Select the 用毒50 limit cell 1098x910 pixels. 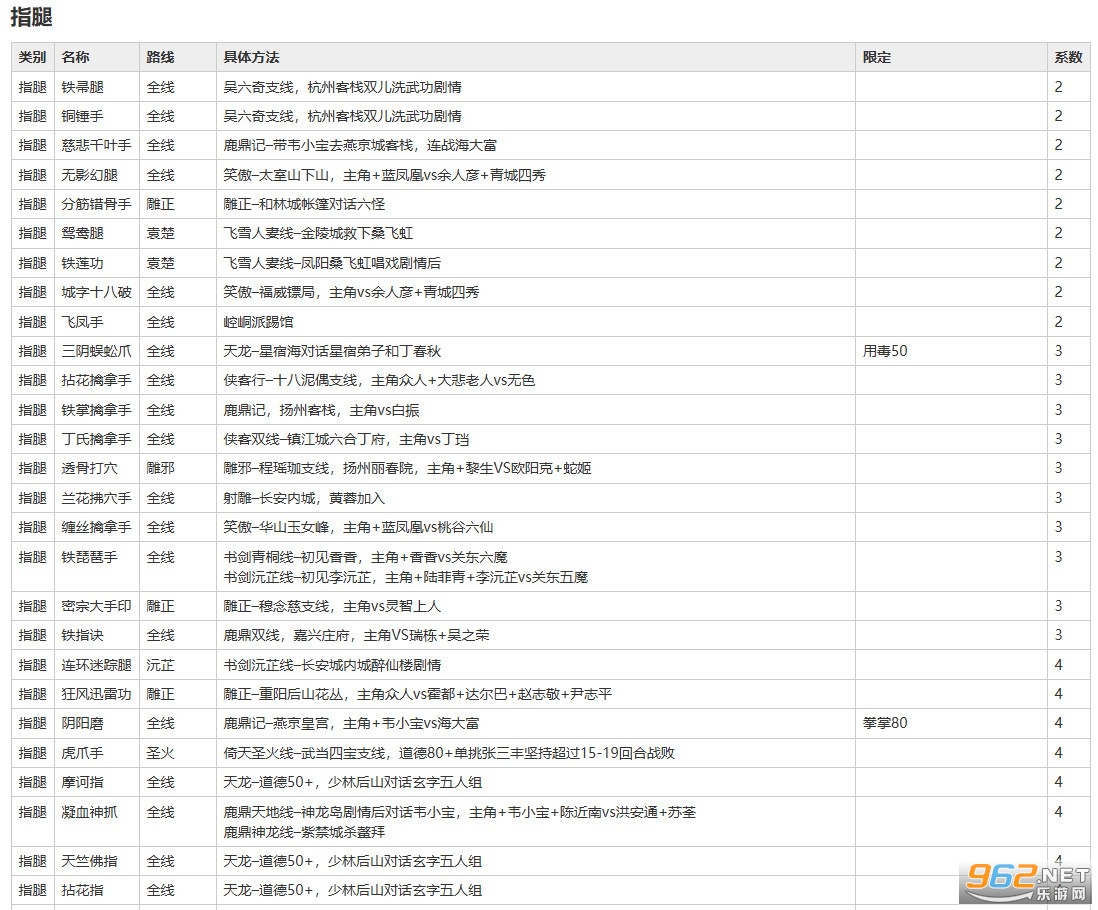pyautogui.click(x=952, y=351)
